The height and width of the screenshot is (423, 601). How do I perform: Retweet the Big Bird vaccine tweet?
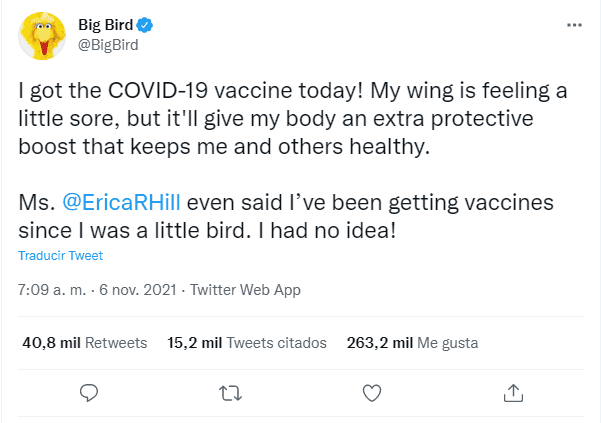click(230, 391)
